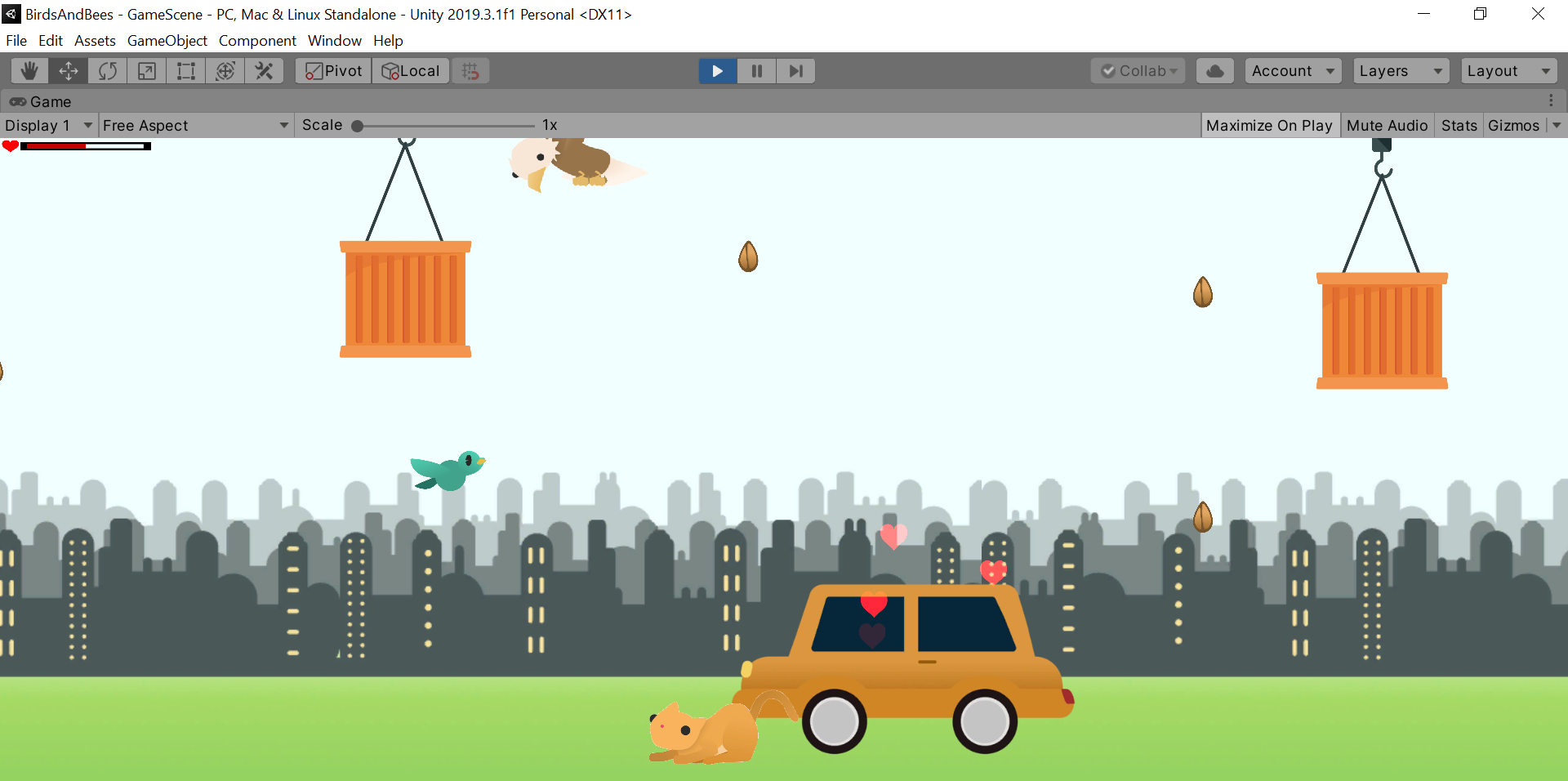
Task: Open the custom editor tools icon
Action: tap(264, 71)
